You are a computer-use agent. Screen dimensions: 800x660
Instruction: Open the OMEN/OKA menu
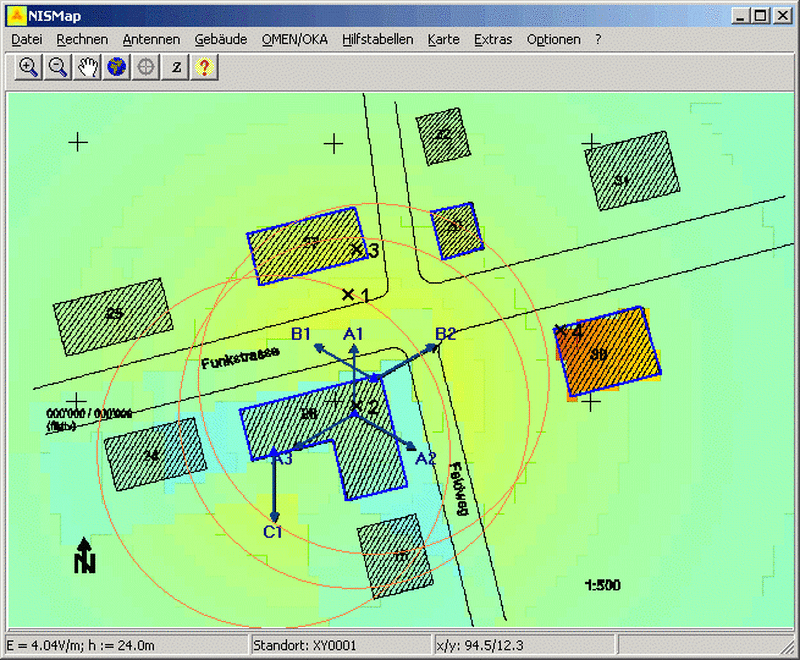tap(295, 39)
